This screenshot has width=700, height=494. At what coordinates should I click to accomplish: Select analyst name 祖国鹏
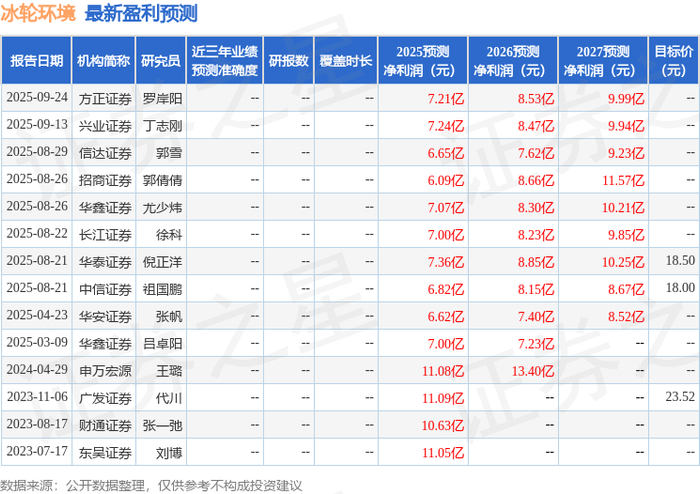[x=162, y=289]
